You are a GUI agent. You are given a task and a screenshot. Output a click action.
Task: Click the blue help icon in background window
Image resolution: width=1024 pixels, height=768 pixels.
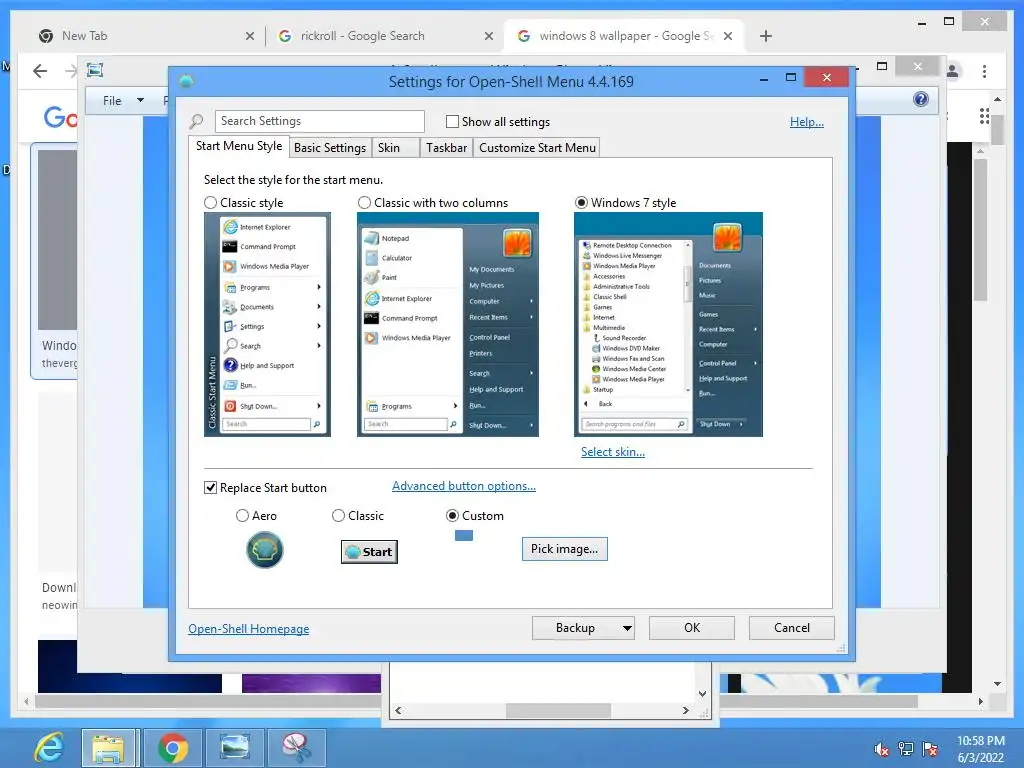pos(921,99)
